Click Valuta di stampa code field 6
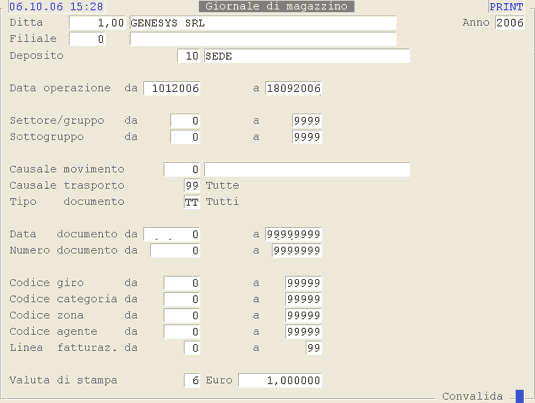535x403 pixels. (192, 380)
